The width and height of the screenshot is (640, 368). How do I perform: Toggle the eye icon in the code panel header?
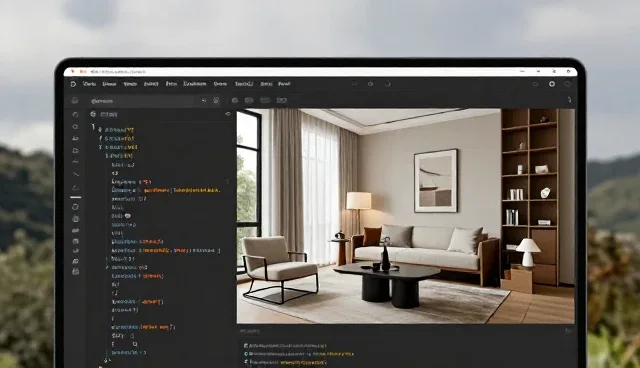point(228,114)
